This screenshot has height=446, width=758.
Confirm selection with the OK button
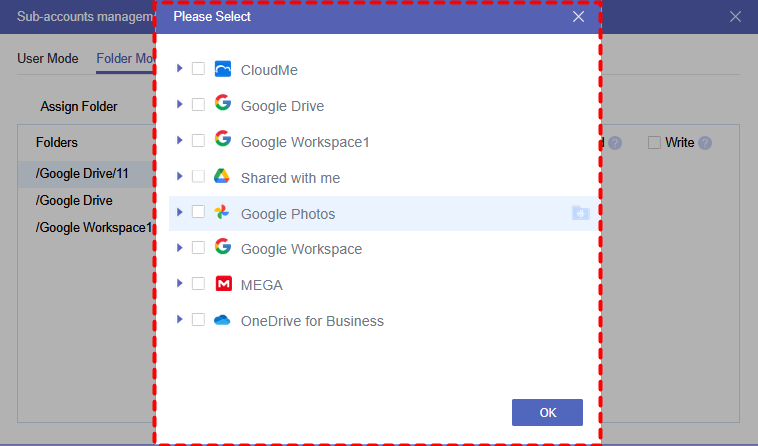click(547, 412)
